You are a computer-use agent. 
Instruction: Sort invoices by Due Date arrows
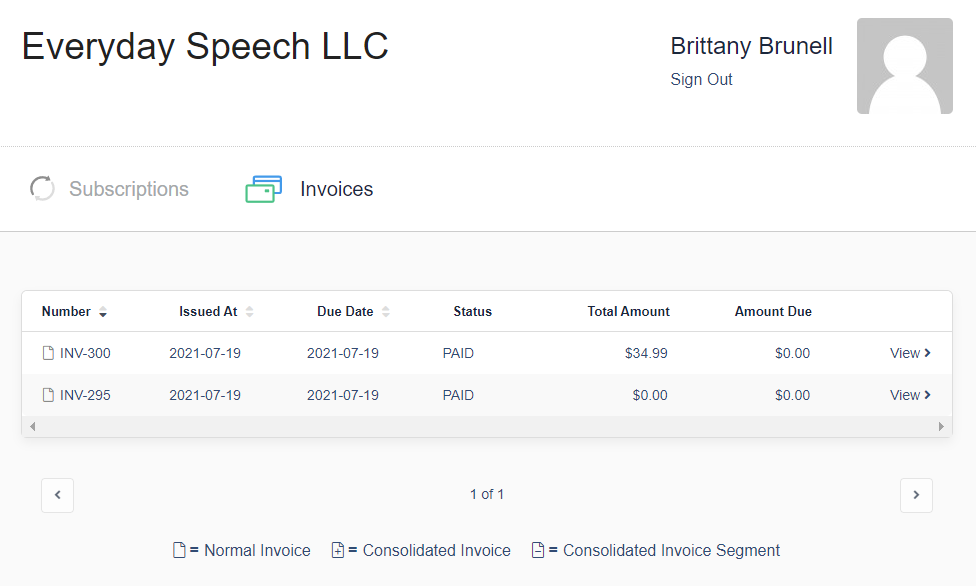click(x=386, y=311)
